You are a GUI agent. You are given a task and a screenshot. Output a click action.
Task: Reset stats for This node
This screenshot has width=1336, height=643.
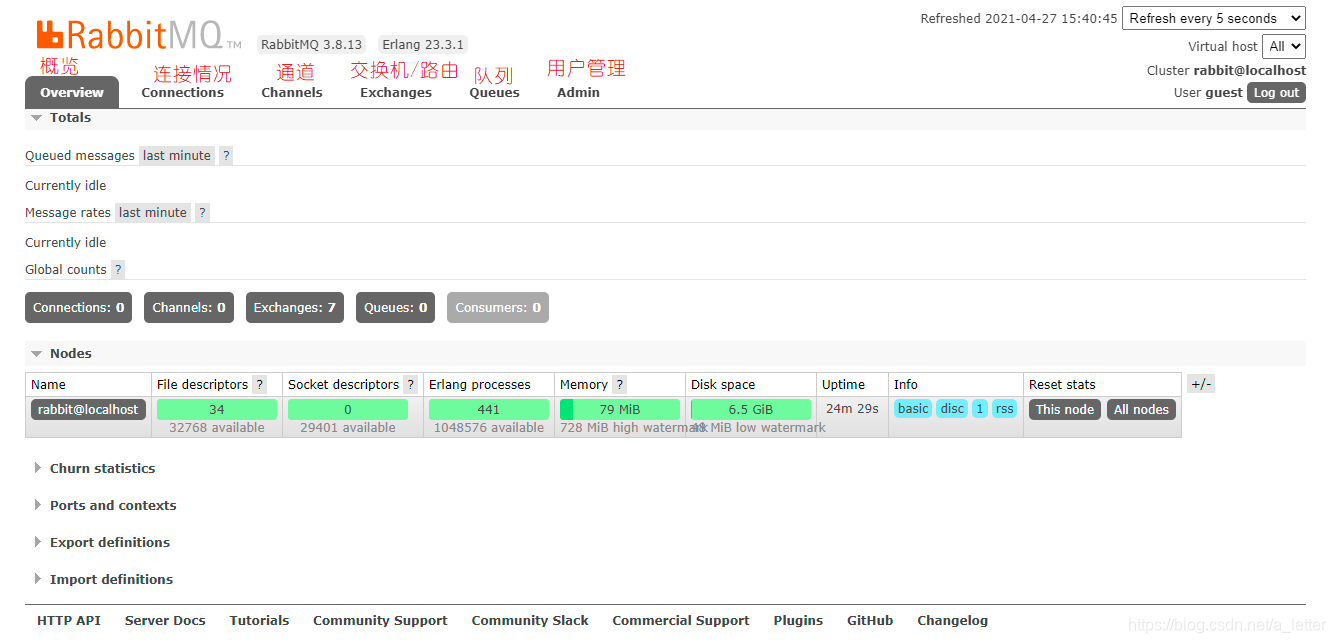(x=1064, y=409)
